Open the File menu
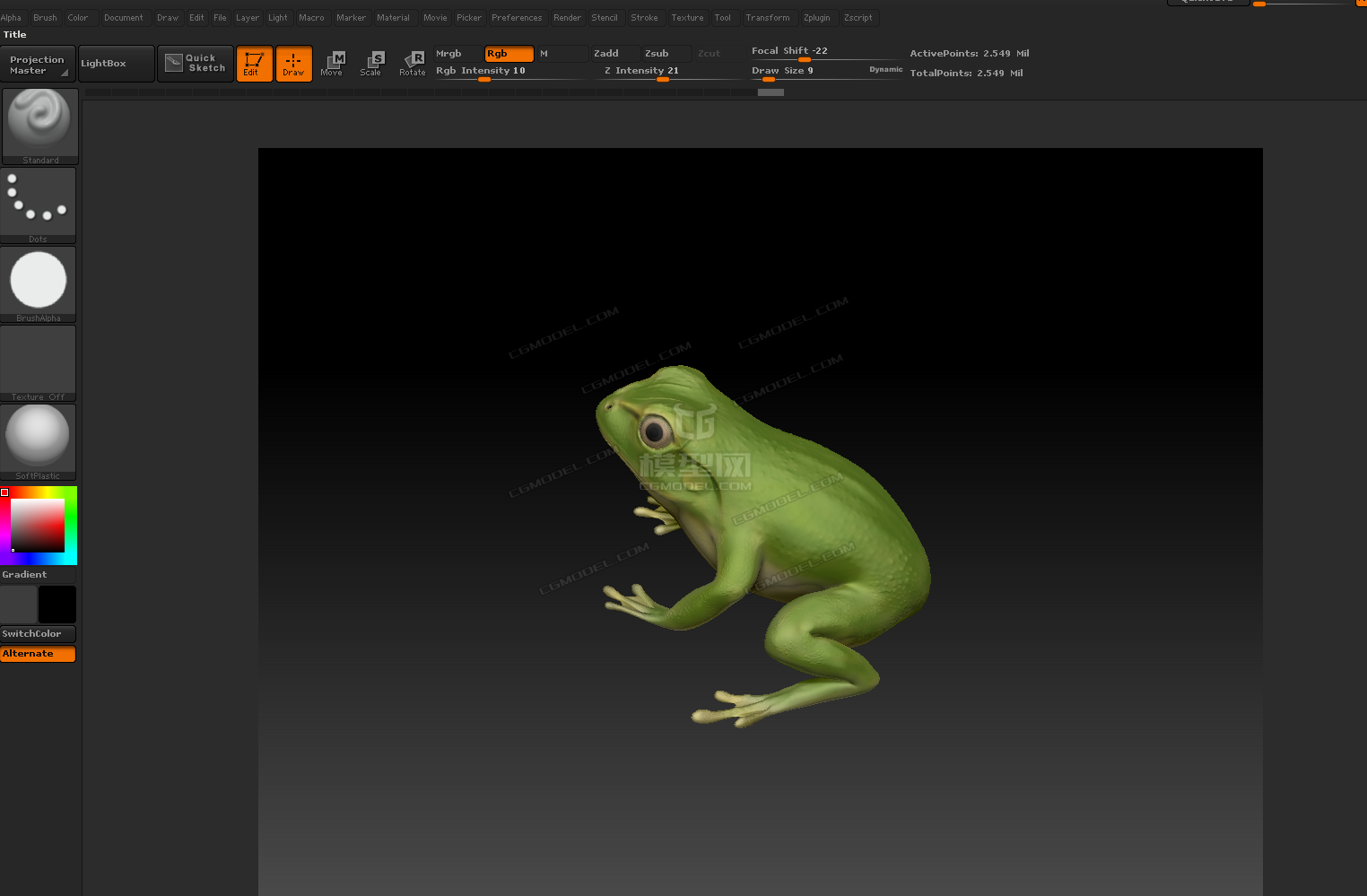Screen dimensions: 1367x896 [220, 18]
